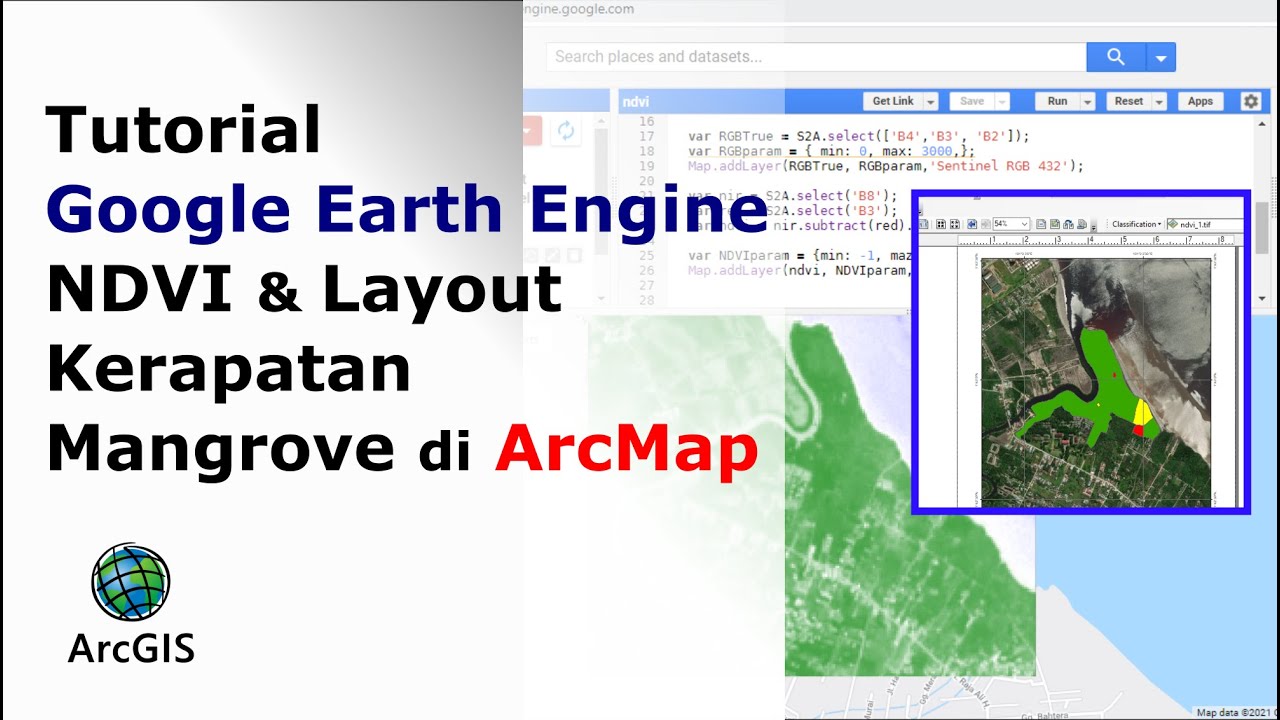
Task: Open ArcMap layout toolbar options arrow
Action: 1093,228
